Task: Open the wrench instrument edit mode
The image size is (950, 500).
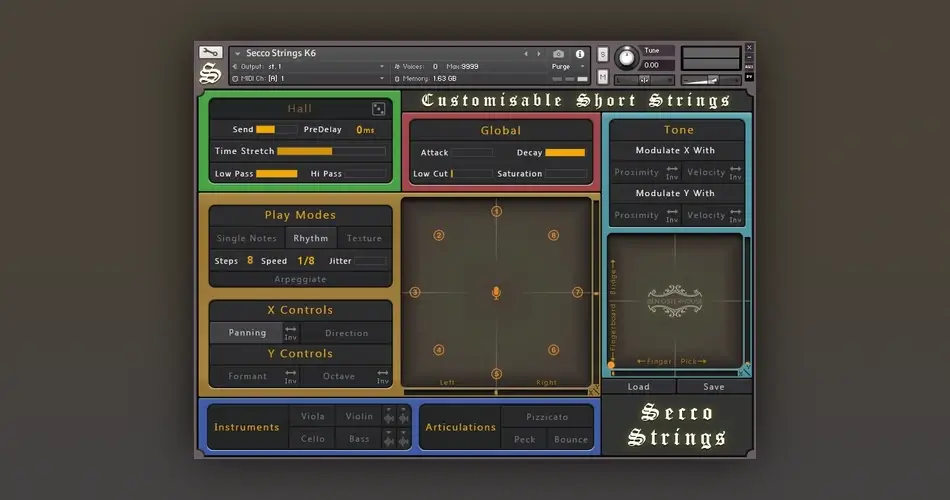Action: (211, 53)
